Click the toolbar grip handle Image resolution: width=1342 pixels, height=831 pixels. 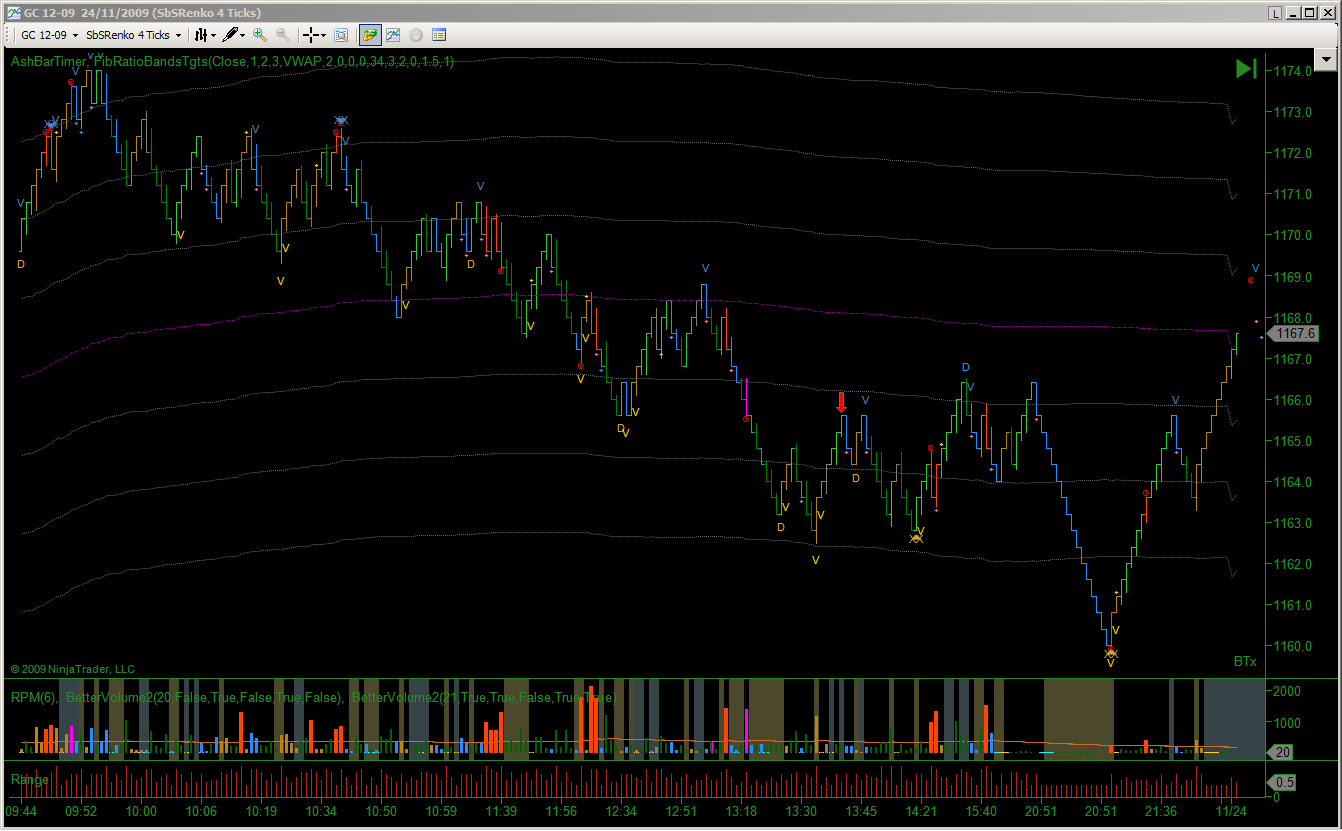click(x=9, y=35)
